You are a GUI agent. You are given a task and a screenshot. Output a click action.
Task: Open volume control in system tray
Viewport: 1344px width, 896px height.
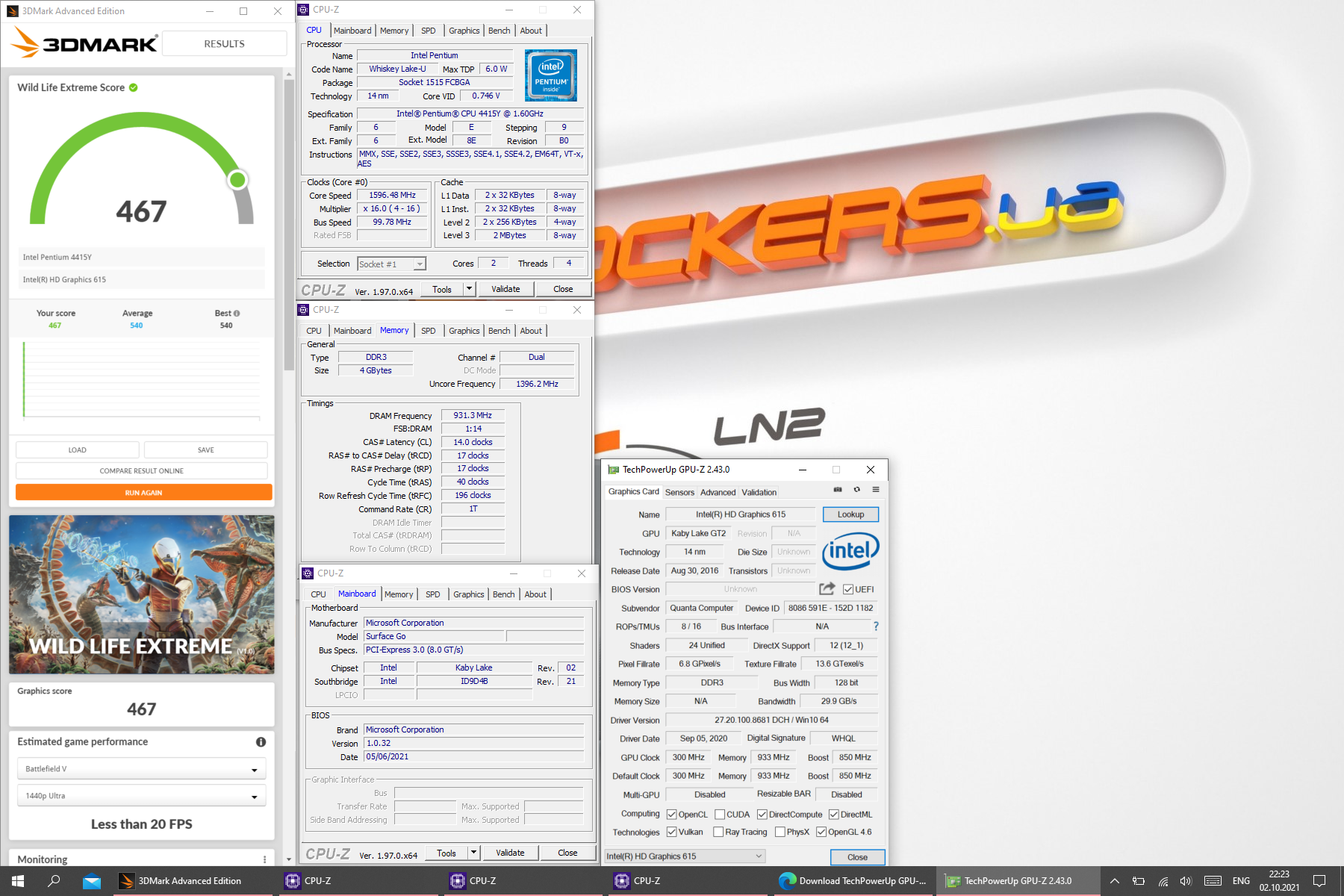click(x=1186, y=881)
